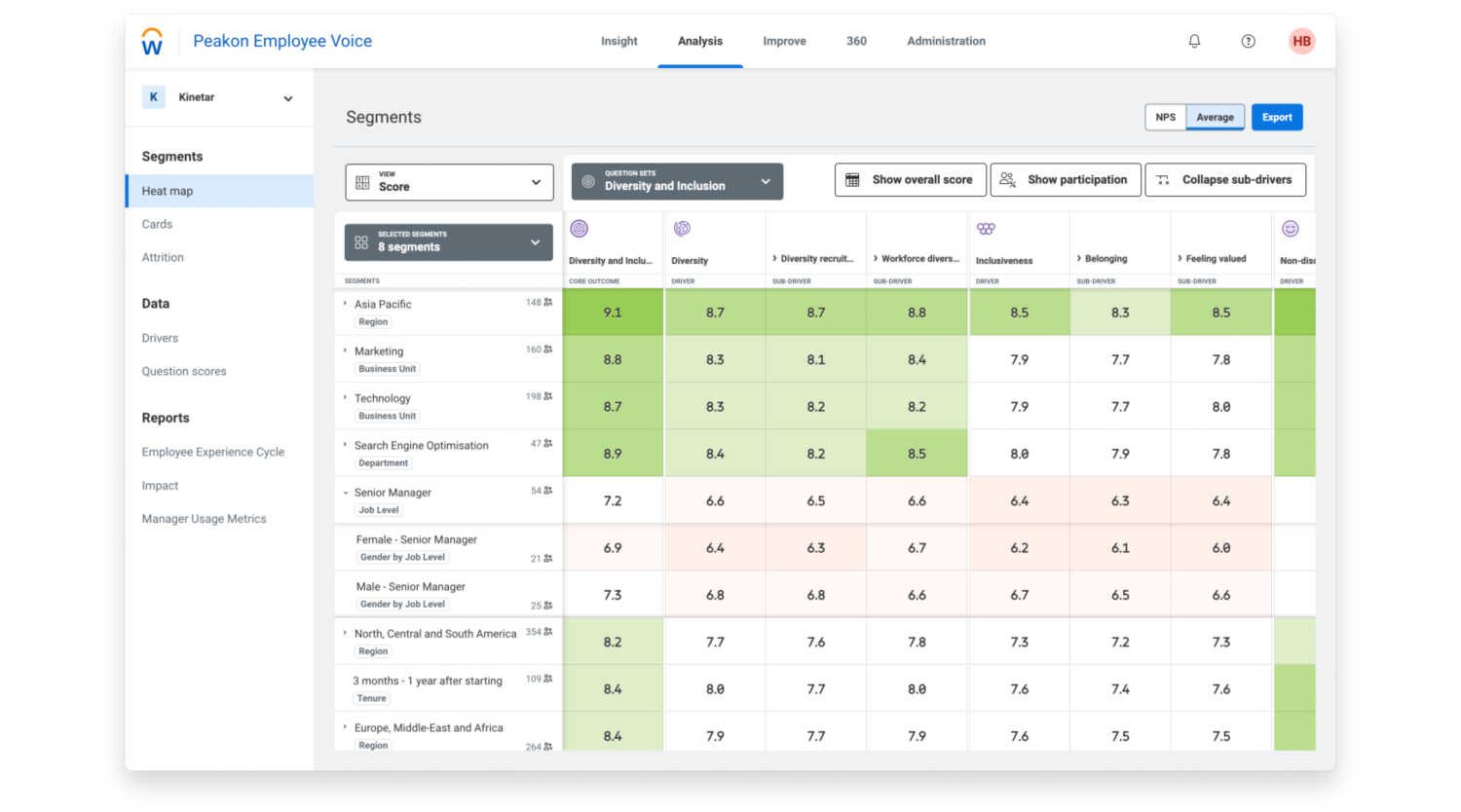The width and height of the screenshot is (1461, 812).
Task: Switch to the Analysis tab
Action: pos(700,41)
